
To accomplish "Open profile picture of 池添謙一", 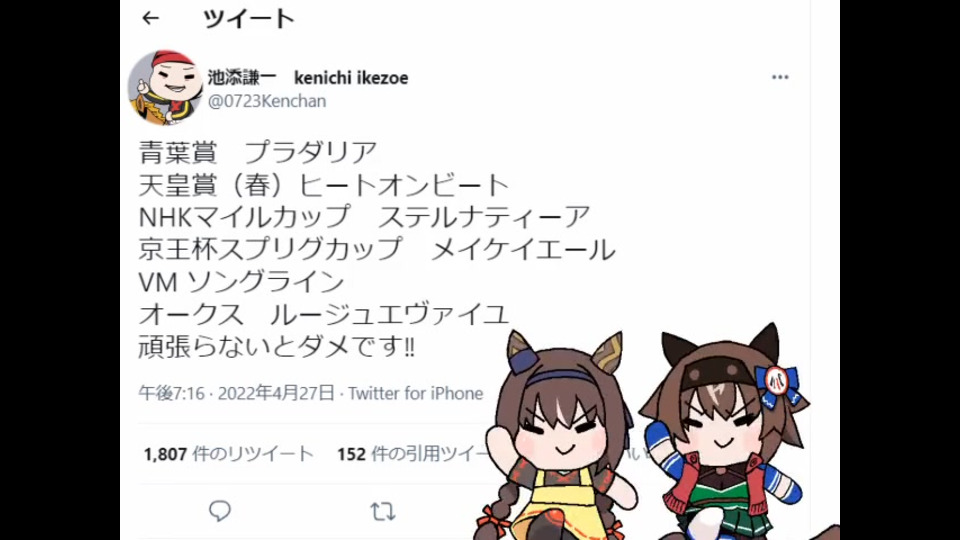I will (165, 88).
